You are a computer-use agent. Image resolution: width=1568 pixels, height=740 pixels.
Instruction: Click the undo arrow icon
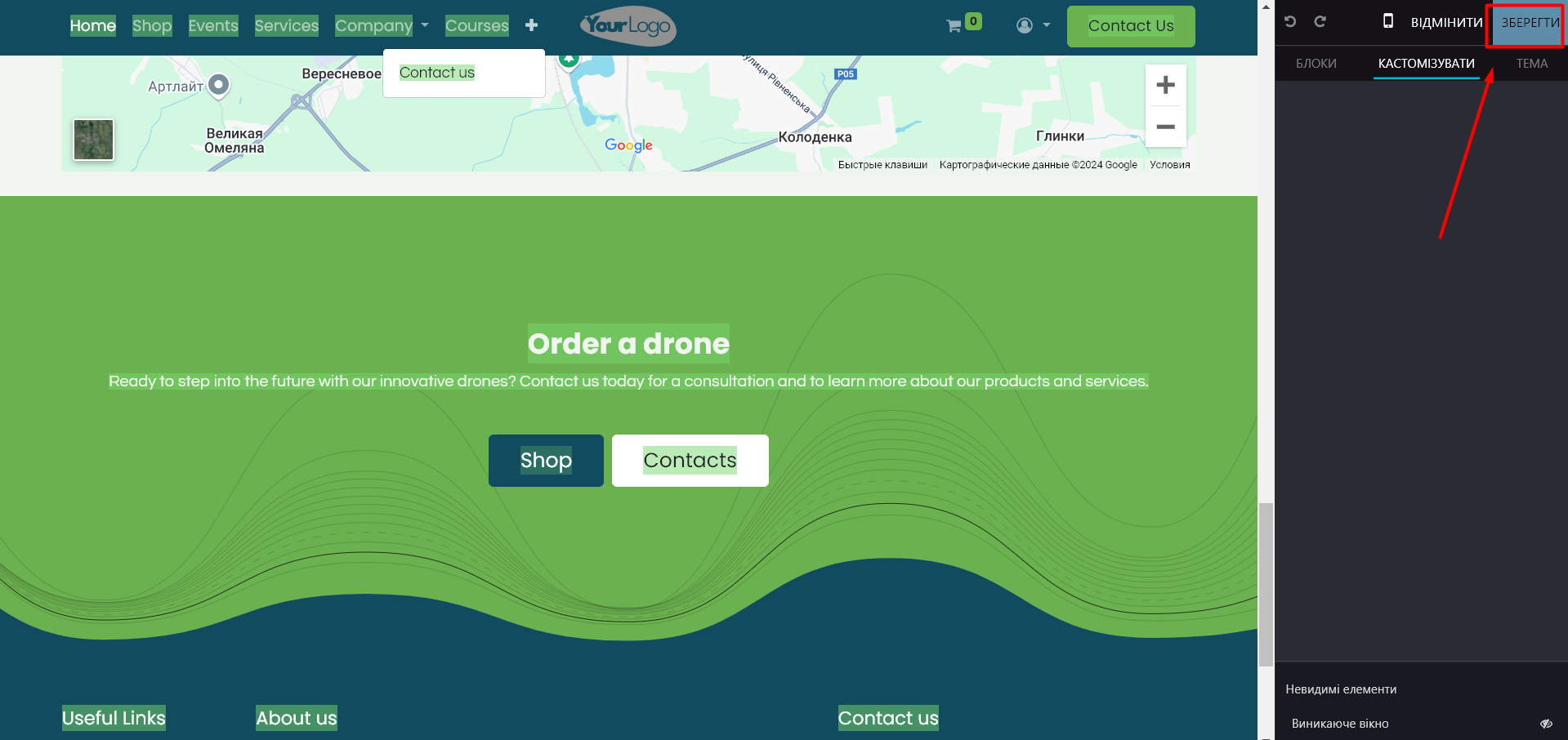click(x=1290, y=22)
